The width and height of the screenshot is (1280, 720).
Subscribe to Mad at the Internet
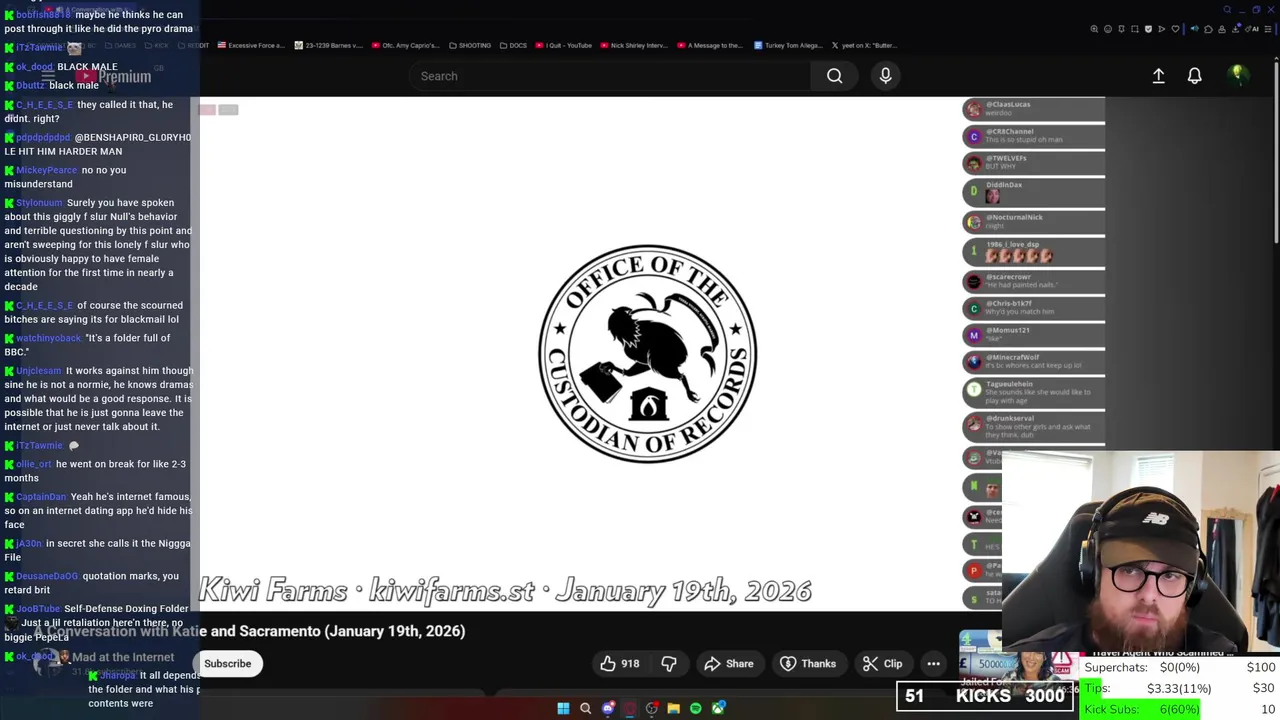point(228,664)
